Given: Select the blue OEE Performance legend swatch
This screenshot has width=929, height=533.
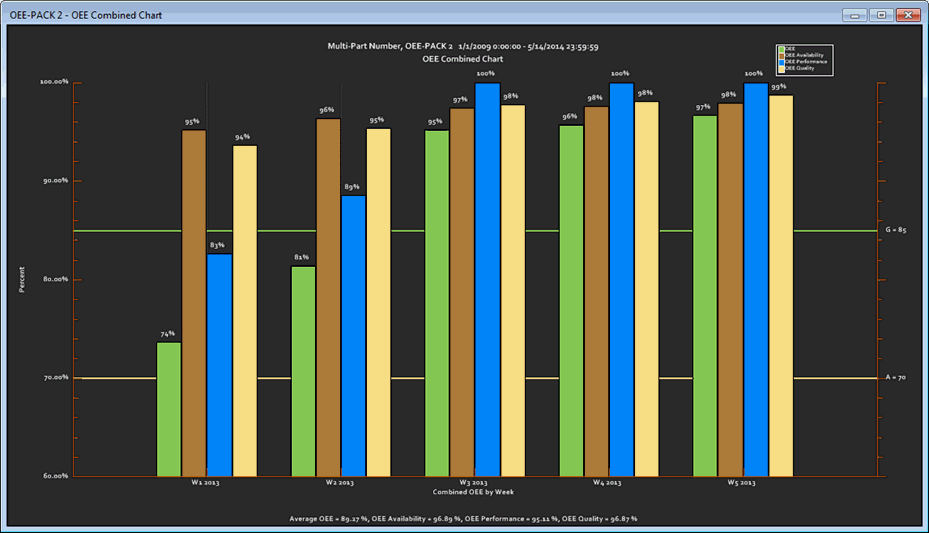Looking at the screenshot, I should pos(781,62).
